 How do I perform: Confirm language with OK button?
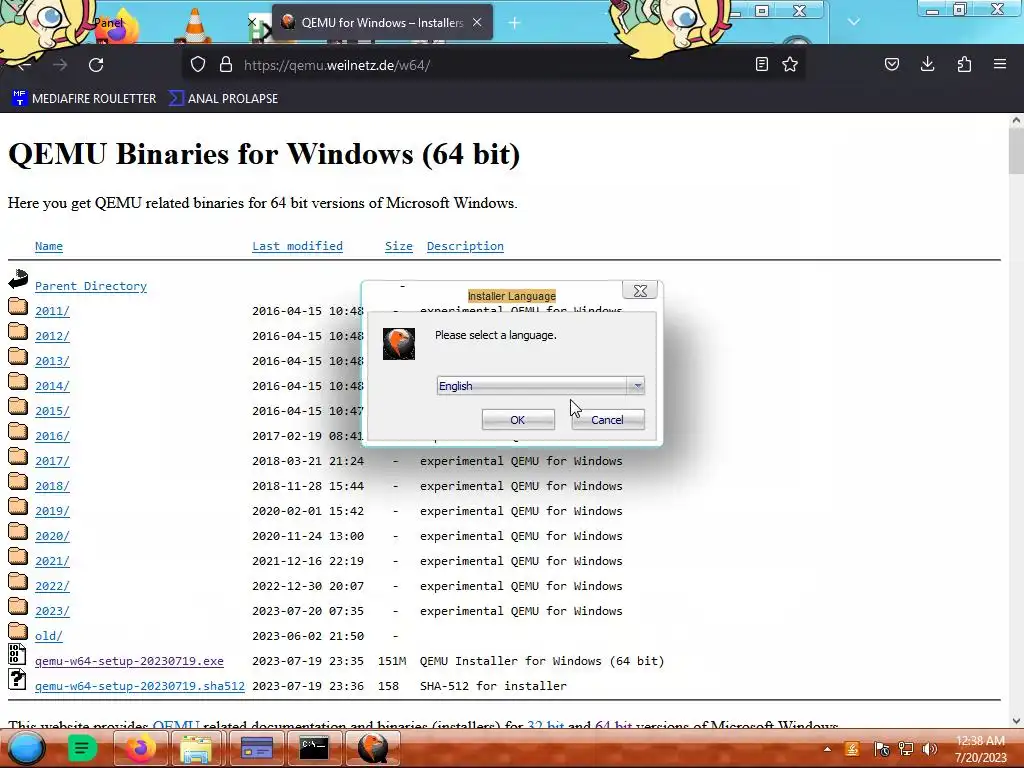[x=518, y=420]
